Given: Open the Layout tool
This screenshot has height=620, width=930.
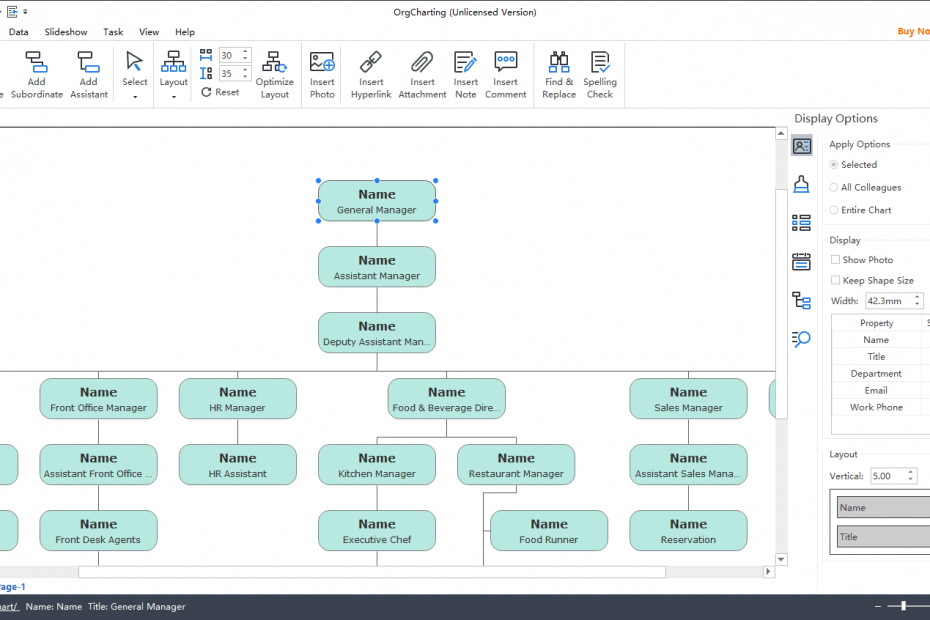Looking at the screenshot, I should [173, 62].
